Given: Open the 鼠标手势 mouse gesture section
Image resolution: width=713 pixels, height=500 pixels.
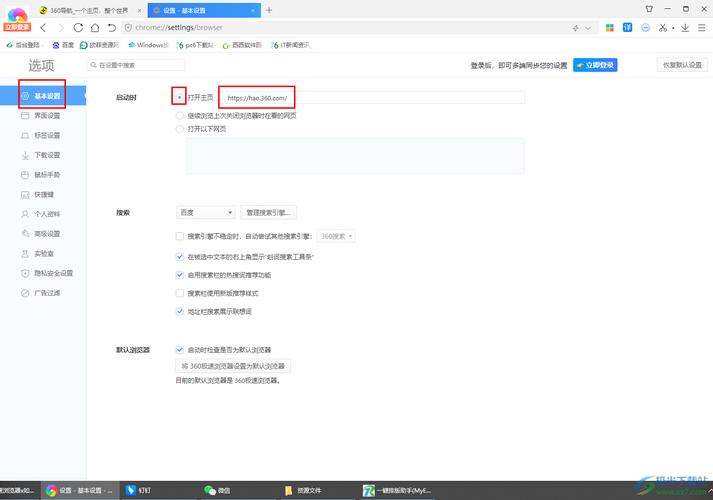Looking at the screenshot, I should point(46,174).
